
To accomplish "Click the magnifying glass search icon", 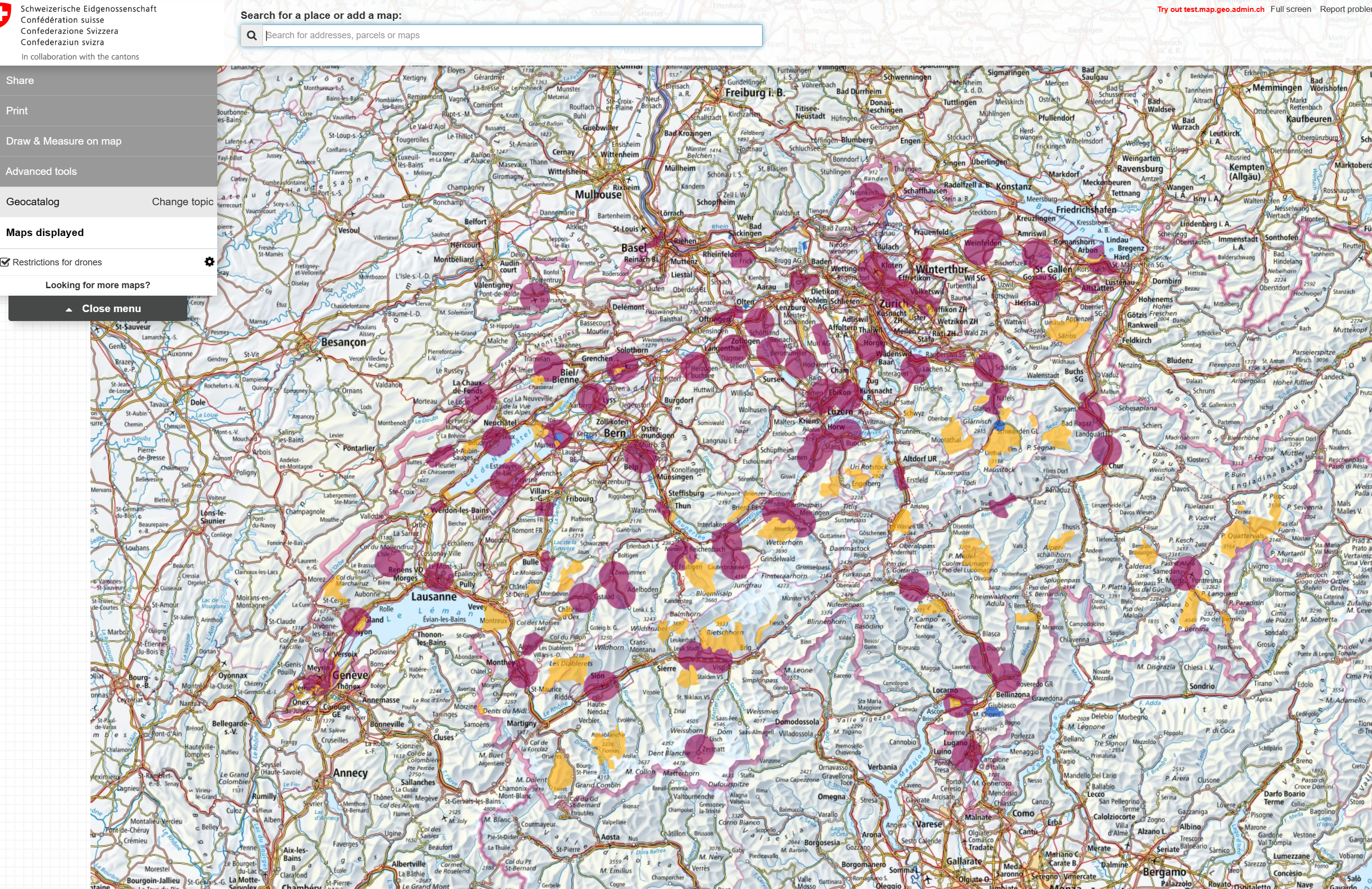I will pos(252,35).
